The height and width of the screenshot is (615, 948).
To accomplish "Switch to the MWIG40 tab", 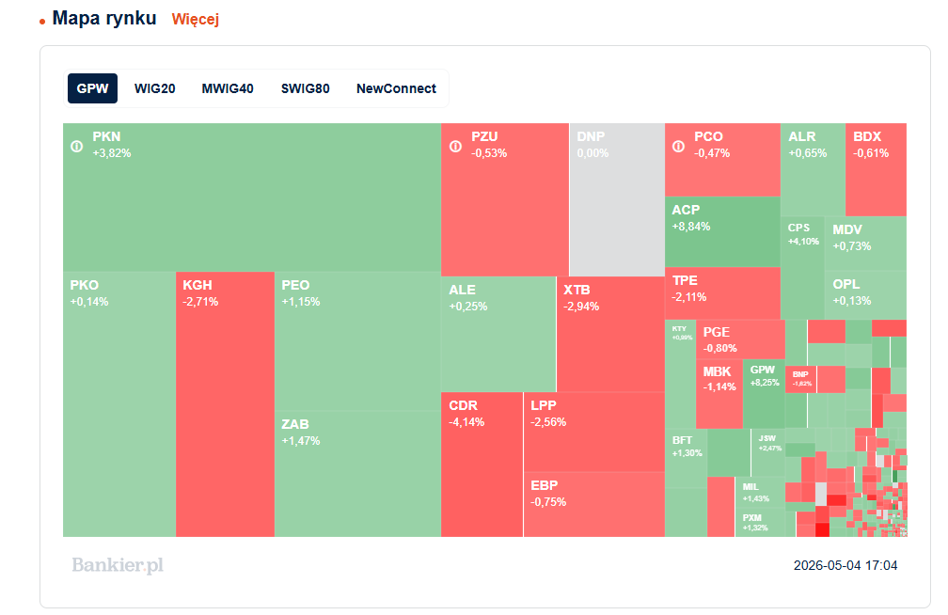I will pyautogui.click(x=227, y=88).
